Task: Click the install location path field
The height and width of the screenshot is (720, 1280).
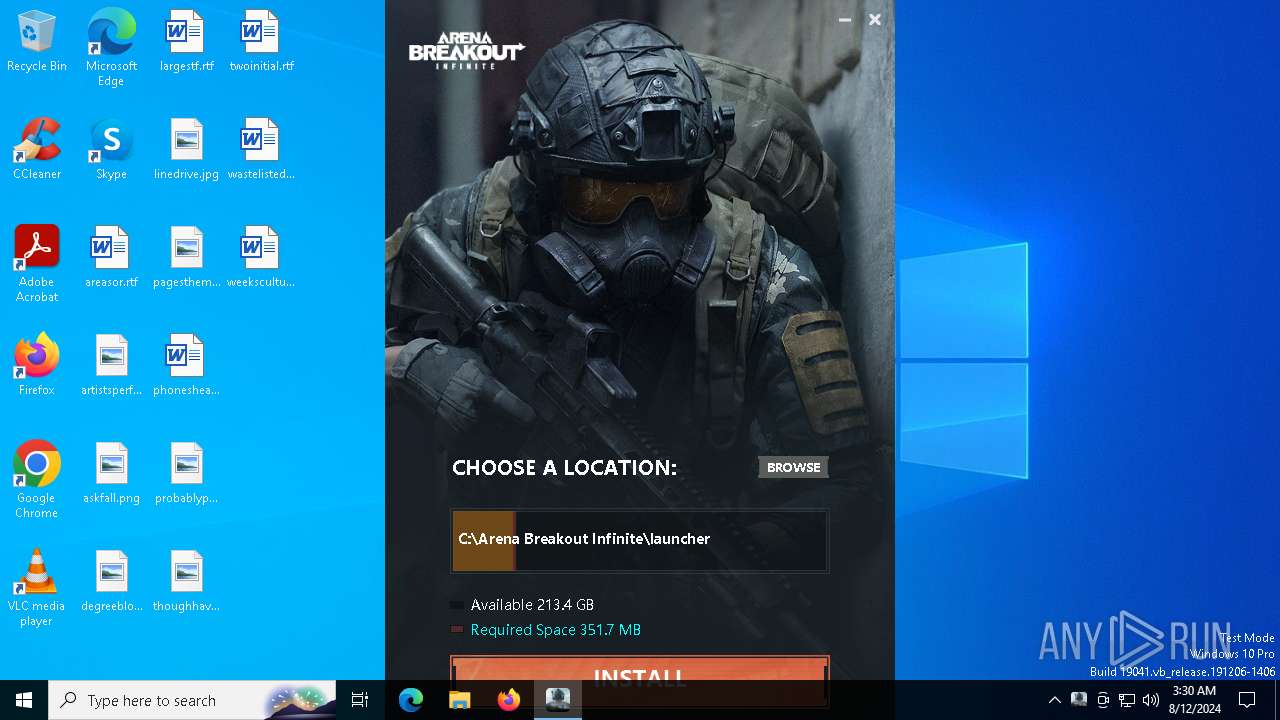Action: pyautogui.click(x=640, y=540)
